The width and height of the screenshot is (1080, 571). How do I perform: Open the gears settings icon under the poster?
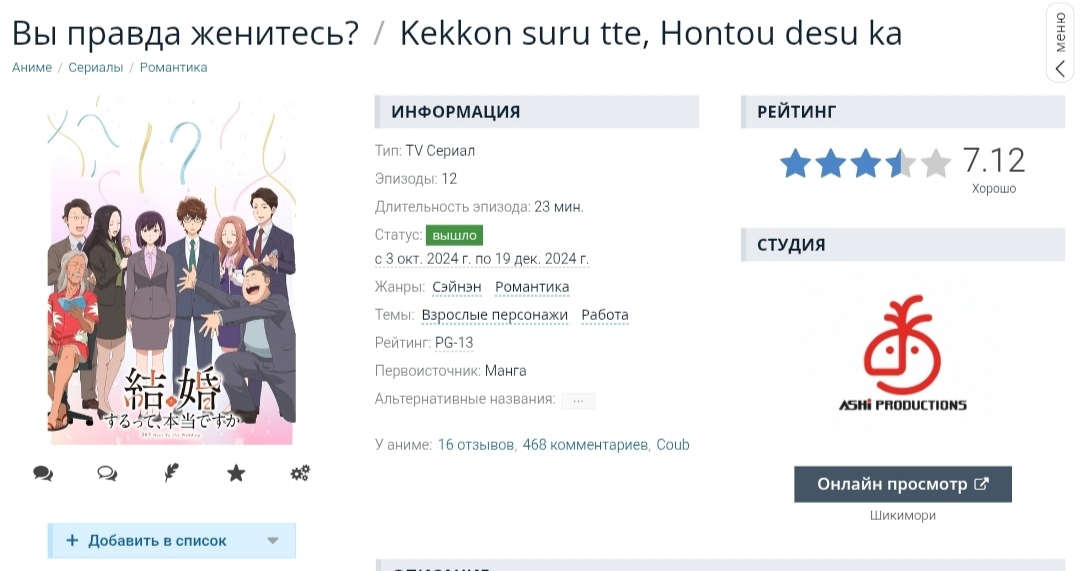(300, 473)
